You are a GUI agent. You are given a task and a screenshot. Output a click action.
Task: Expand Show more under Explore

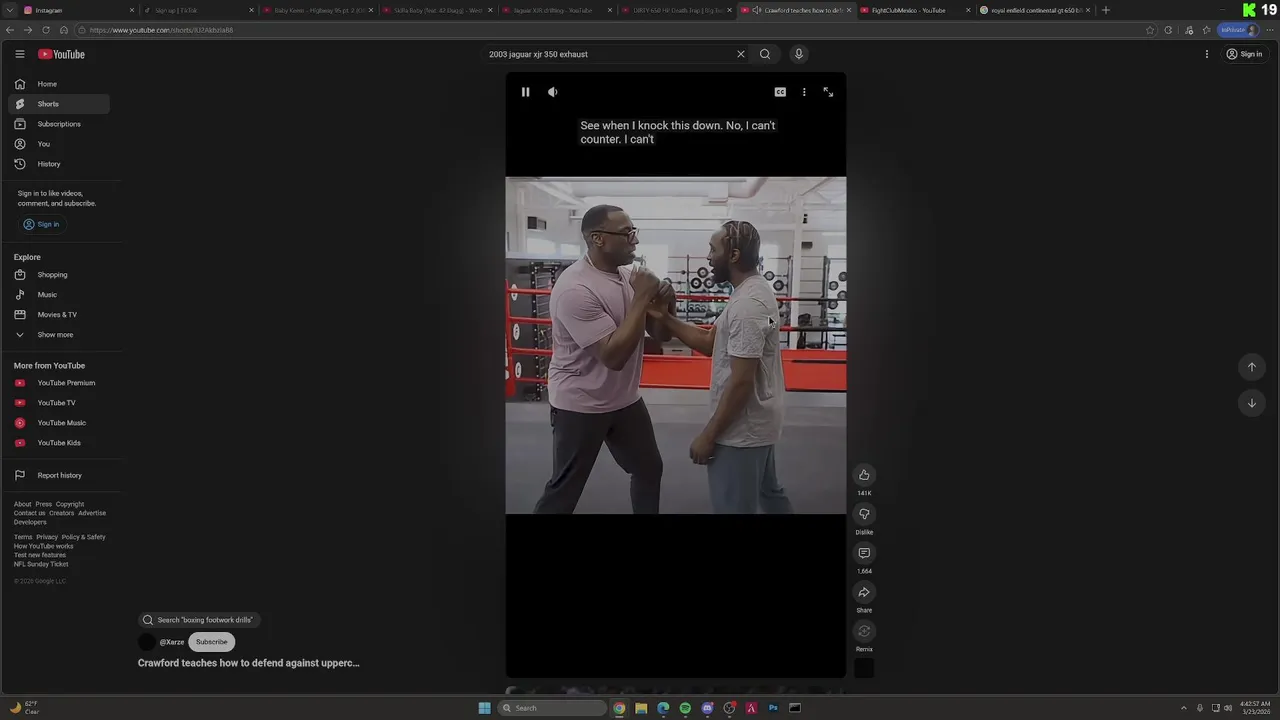coord(58,335)
